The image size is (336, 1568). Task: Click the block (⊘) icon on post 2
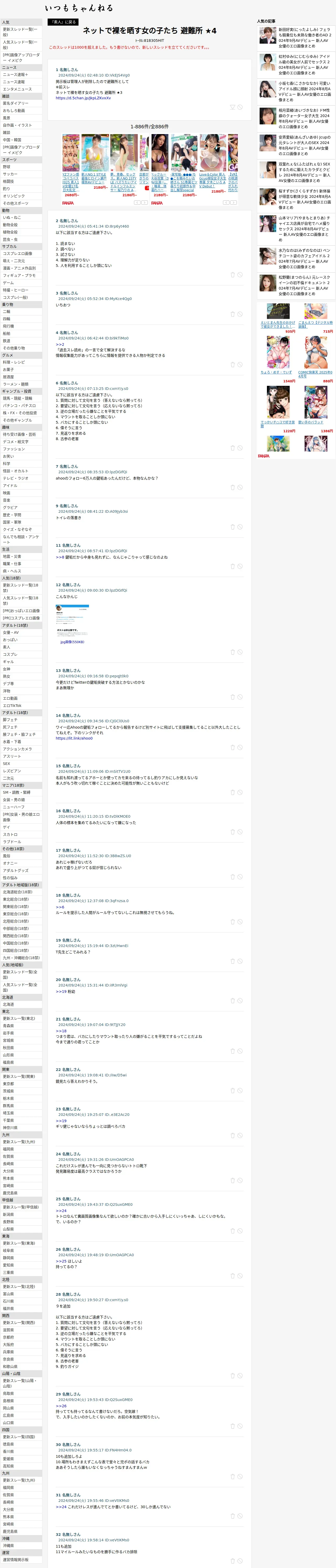coord(240,274)
